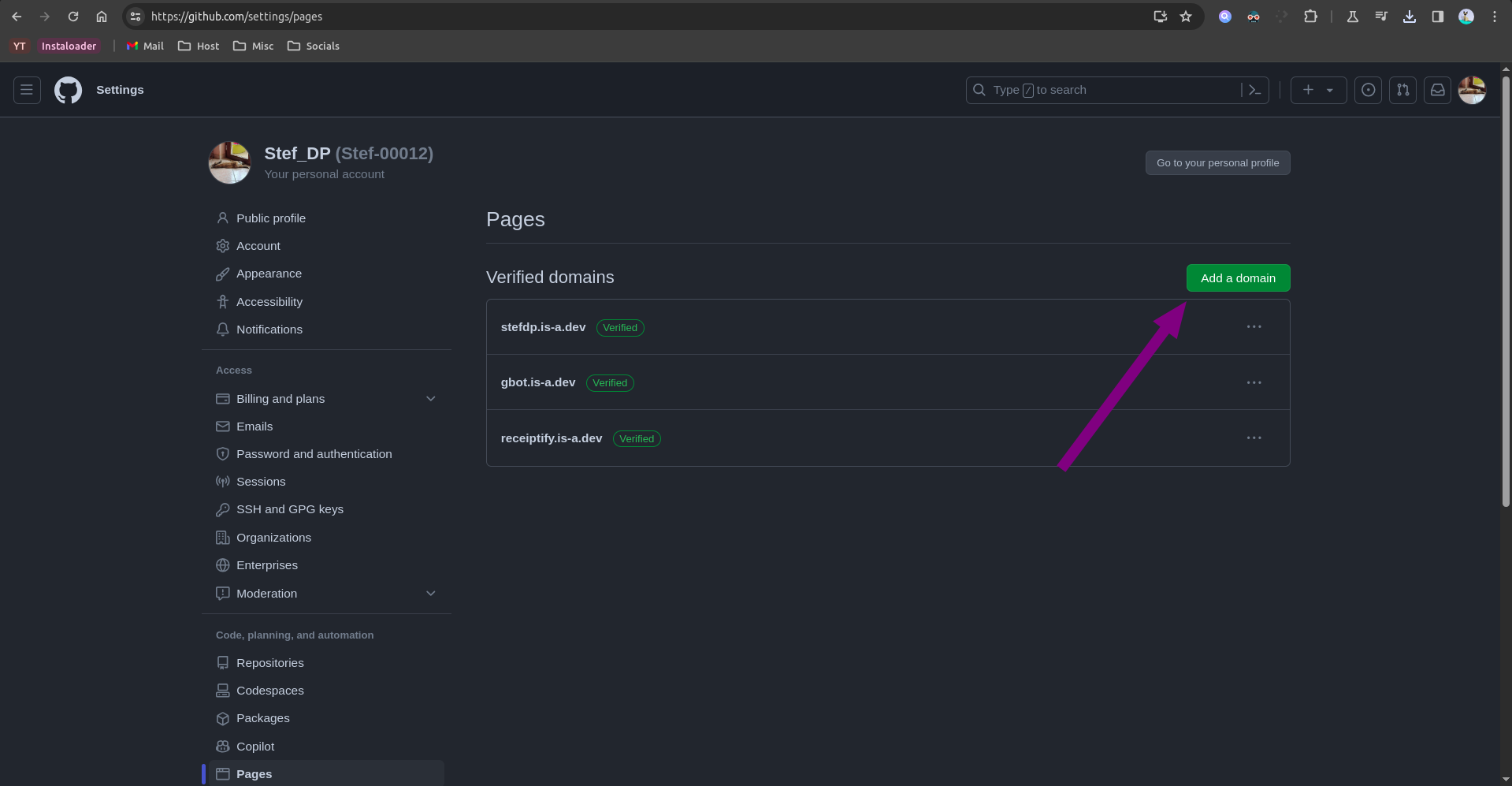
Task: Expand the Billing and plans section
Action: pyautogui.click(x=430, y=399)
